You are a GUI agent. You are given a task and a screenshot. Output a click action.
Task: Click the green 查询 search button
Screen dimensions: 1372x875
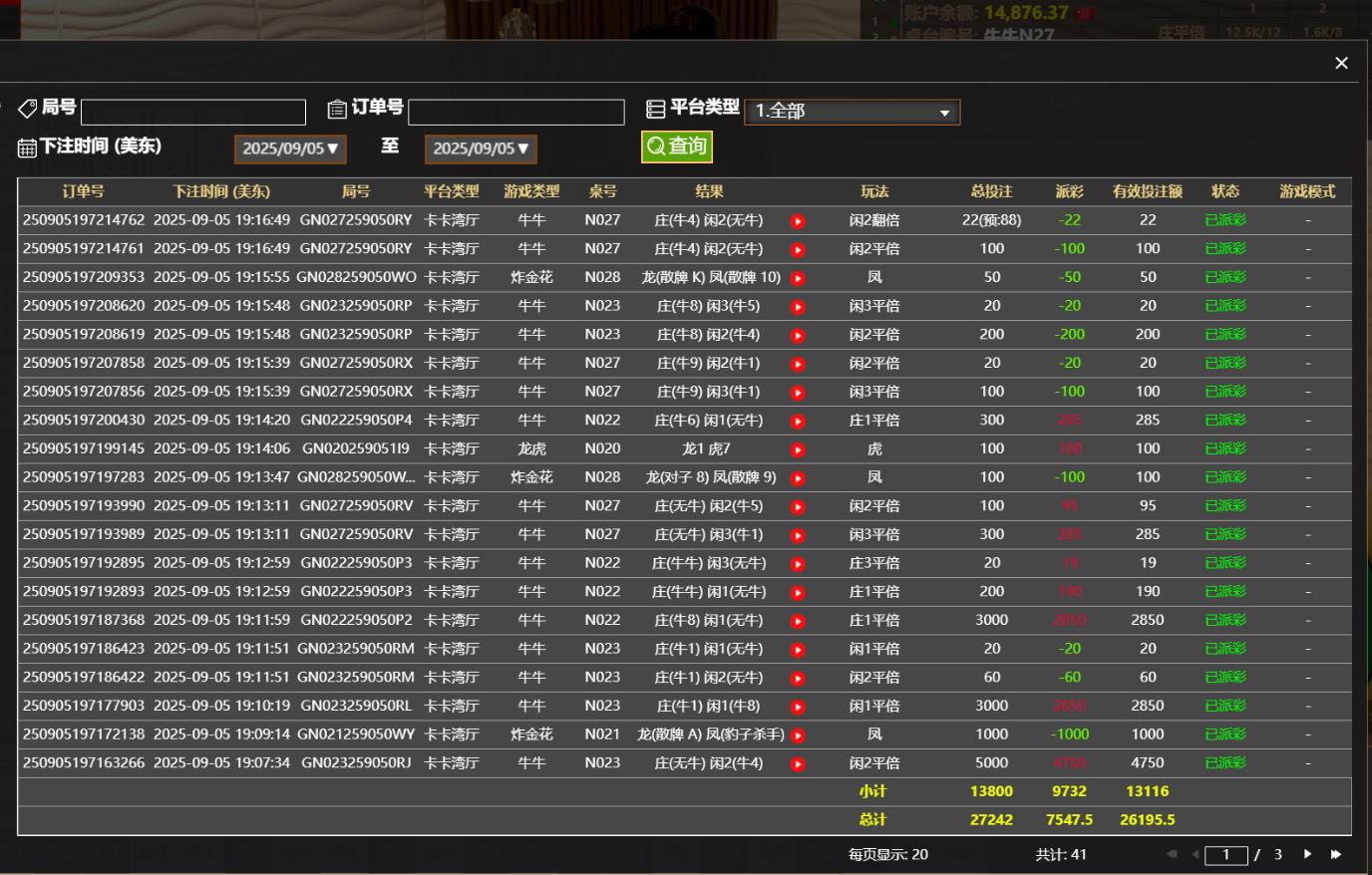click(676, 146)
